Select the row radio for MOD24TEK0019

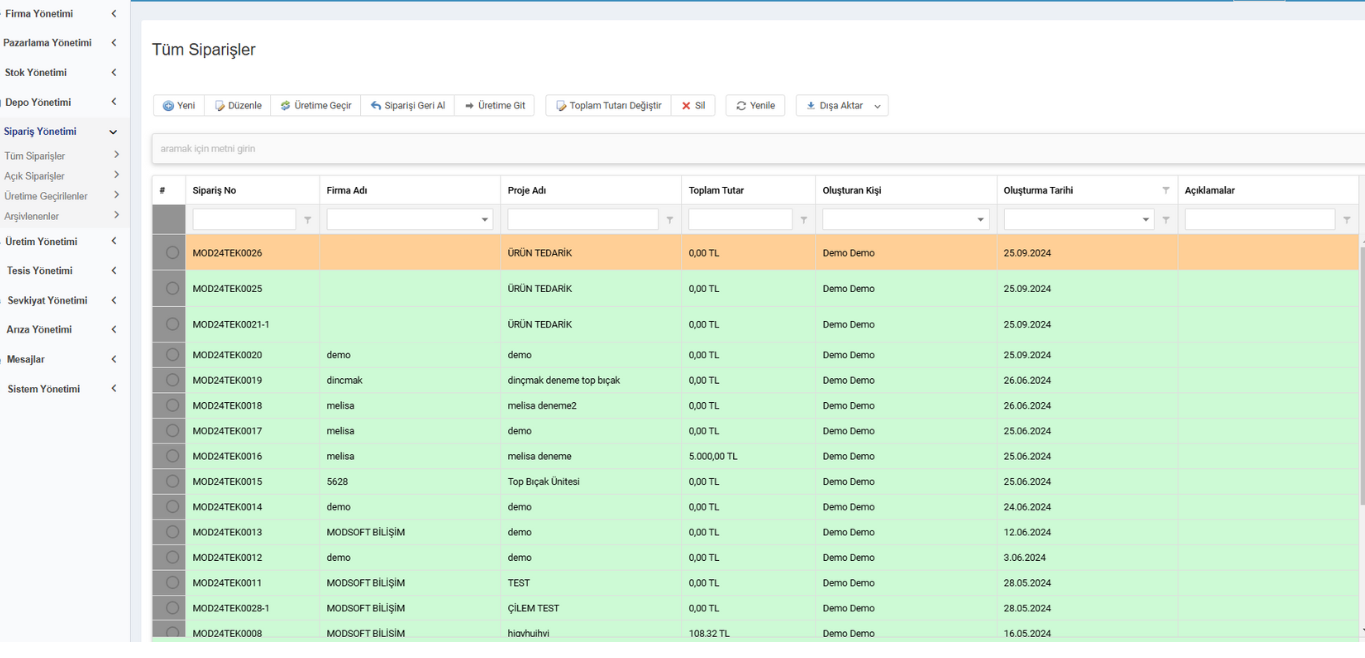pos(172,380)
